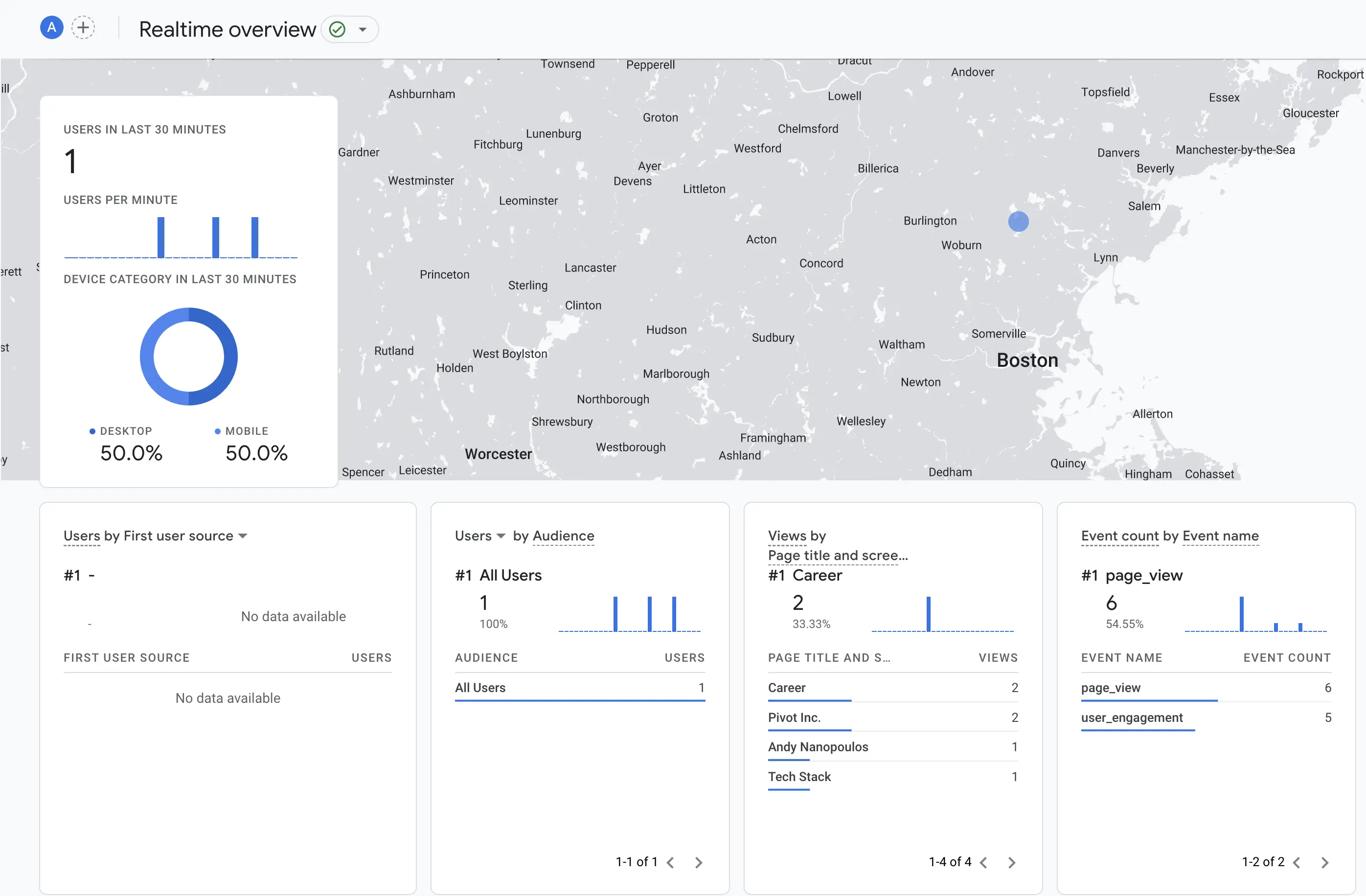Click the '#1 Career' top page heading

click(x=805, y=575)
